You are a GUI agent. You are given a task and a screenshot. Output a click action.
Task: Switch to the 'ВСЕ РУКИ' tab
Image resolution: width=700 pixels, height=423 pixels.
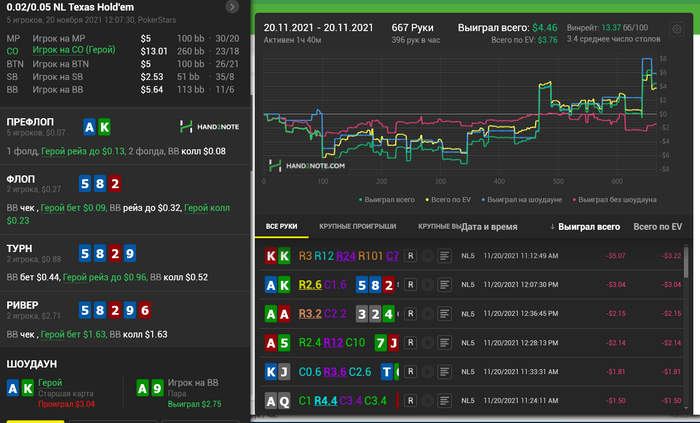click(x=282, y=226)
